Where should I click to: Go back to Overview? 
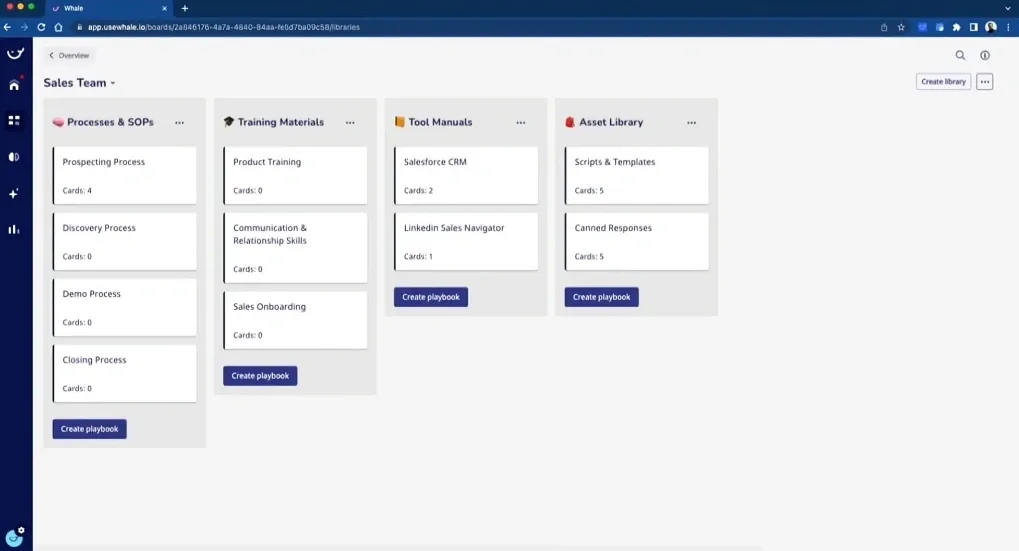69,55
